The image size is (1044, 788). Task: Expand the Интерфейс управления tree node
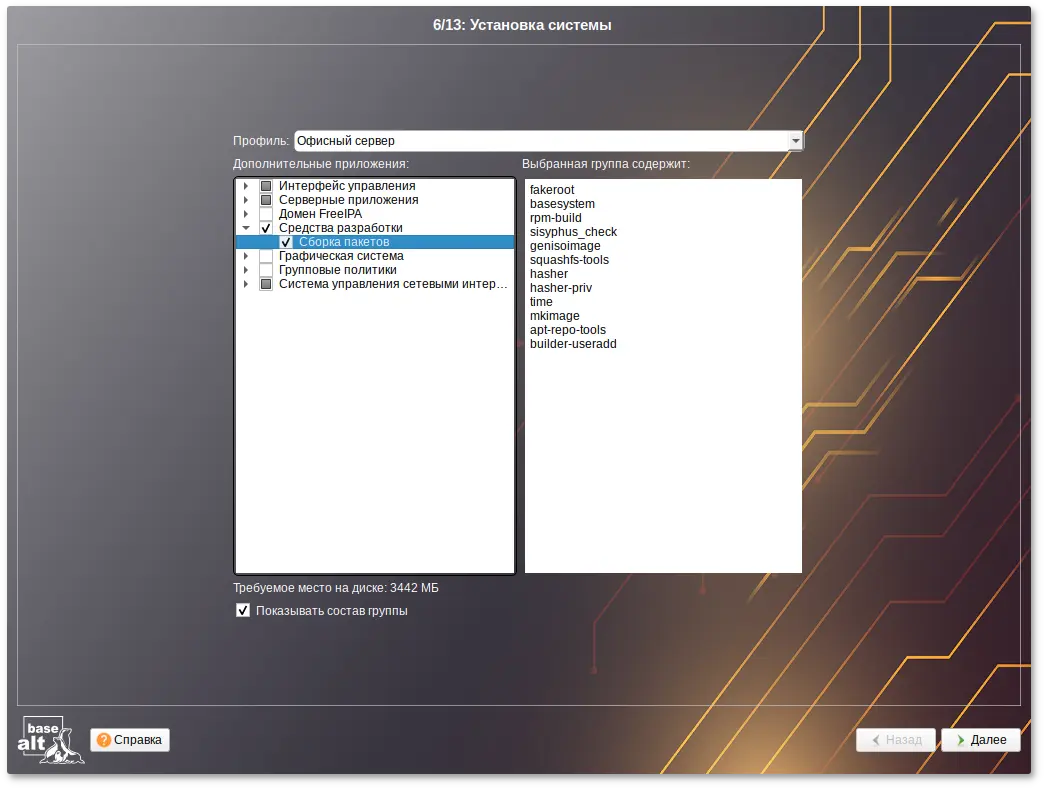(x=245, y=186)
